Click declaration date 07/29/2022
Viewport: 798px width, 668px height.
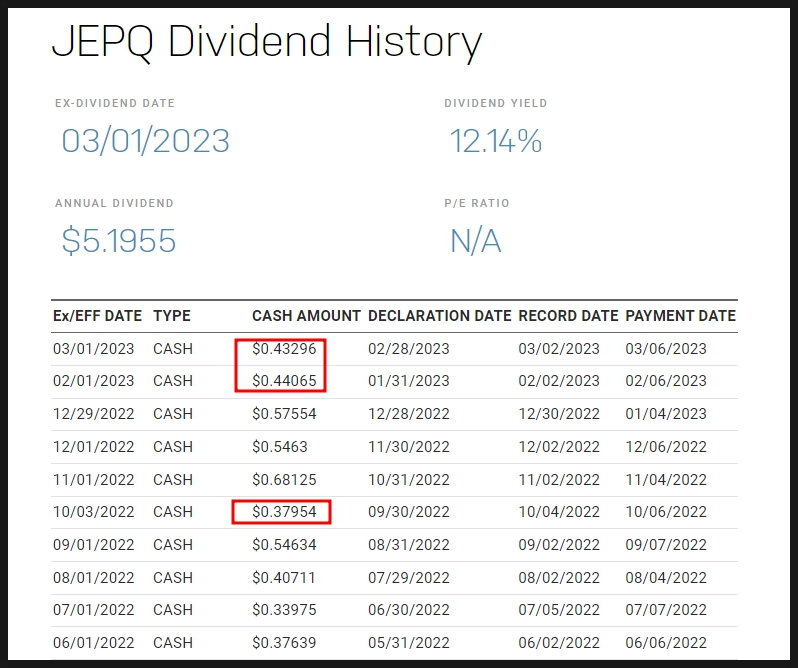point(409,578)
